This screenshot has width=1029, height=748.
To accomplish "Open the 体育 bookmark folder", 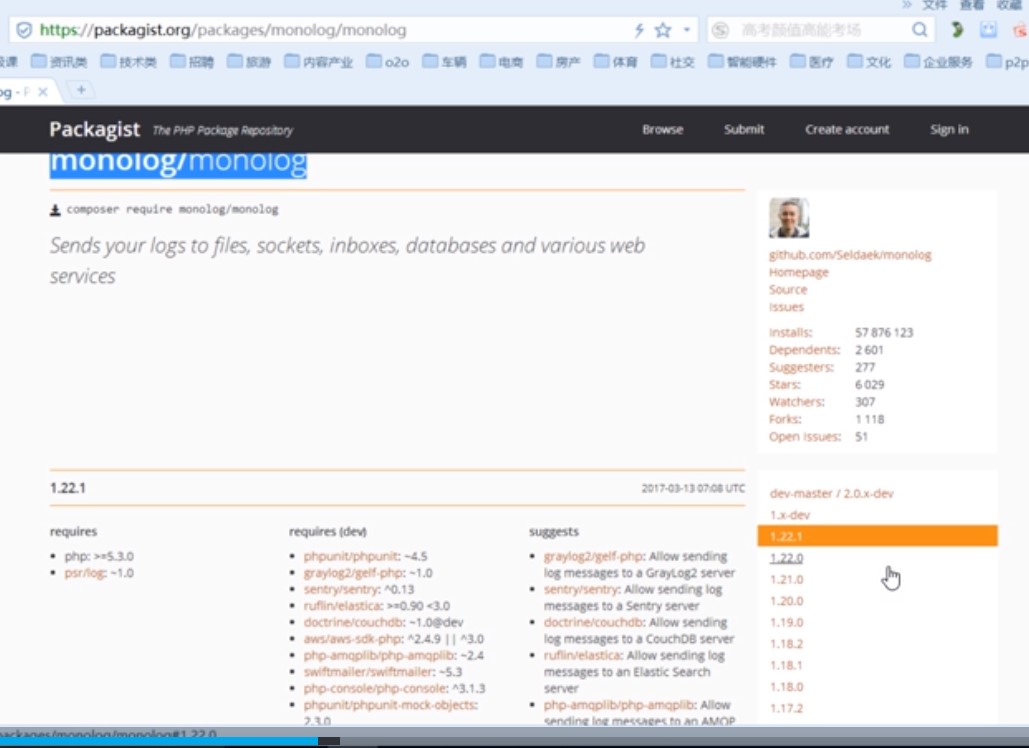I will pyautogui.click(x=616, y=62).
